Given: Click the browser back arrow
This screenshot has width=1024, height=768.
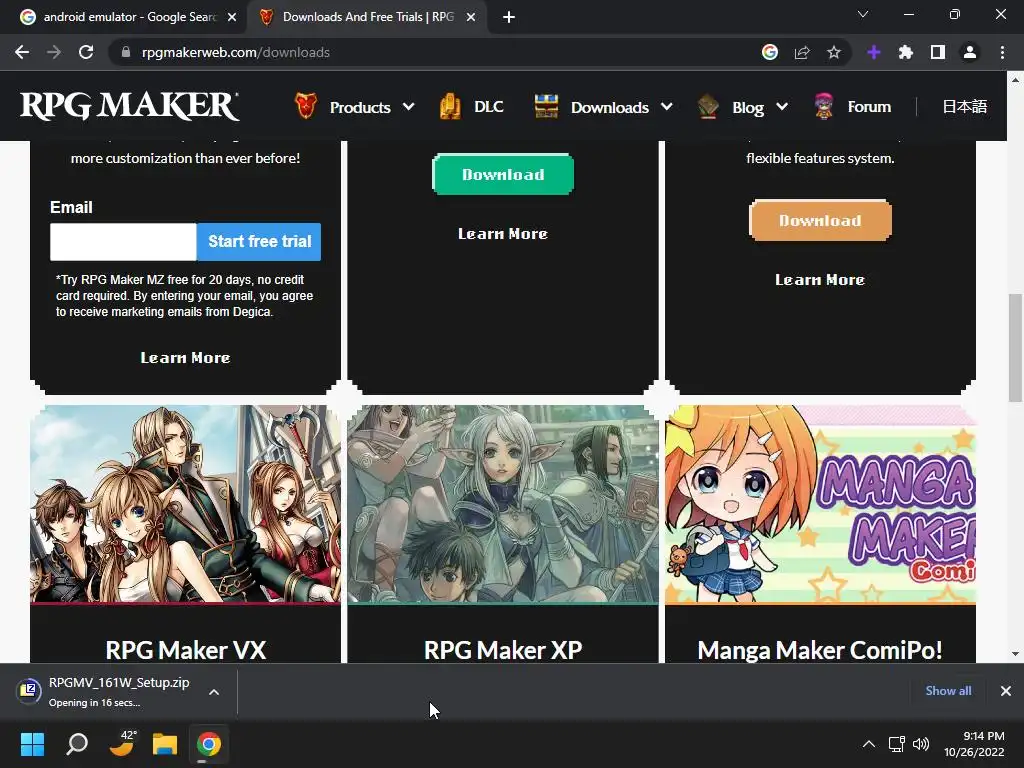Looking at the screenshot, I should tap(22, 52).
